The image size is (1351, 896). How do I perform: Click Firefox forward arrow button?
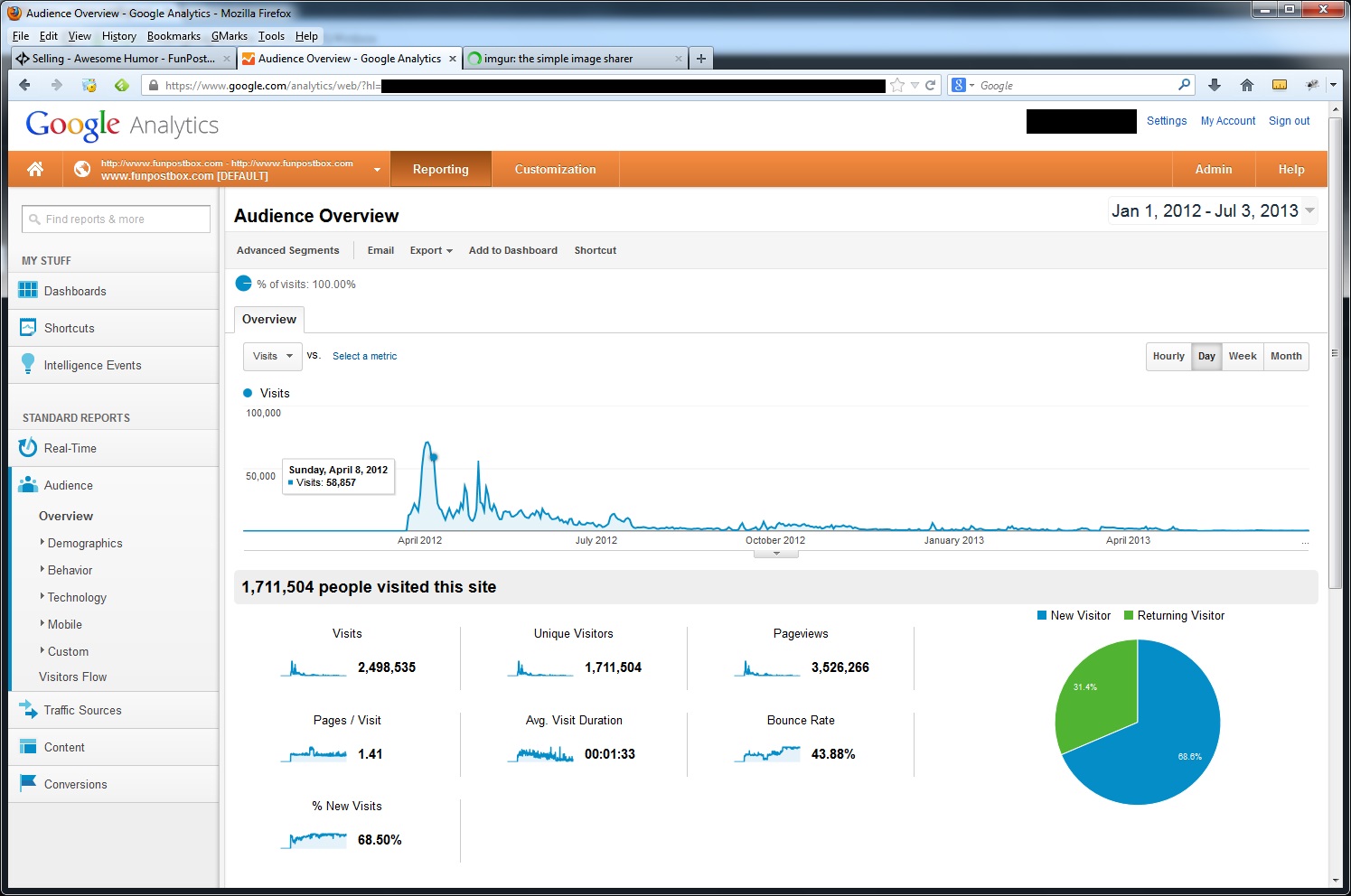click(x=56, y=85)
